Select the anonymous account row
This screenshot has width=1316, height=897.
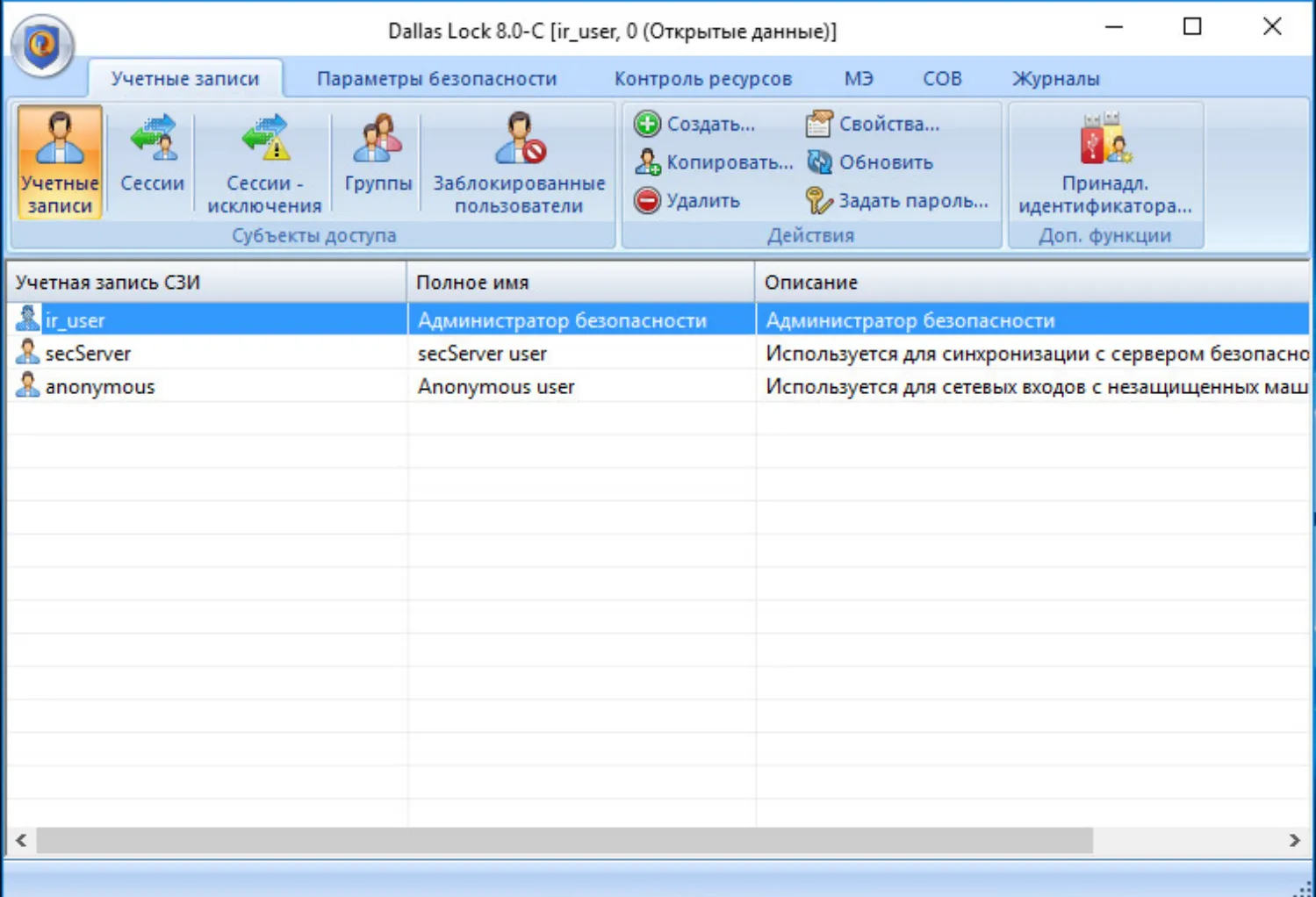[658, 386]
